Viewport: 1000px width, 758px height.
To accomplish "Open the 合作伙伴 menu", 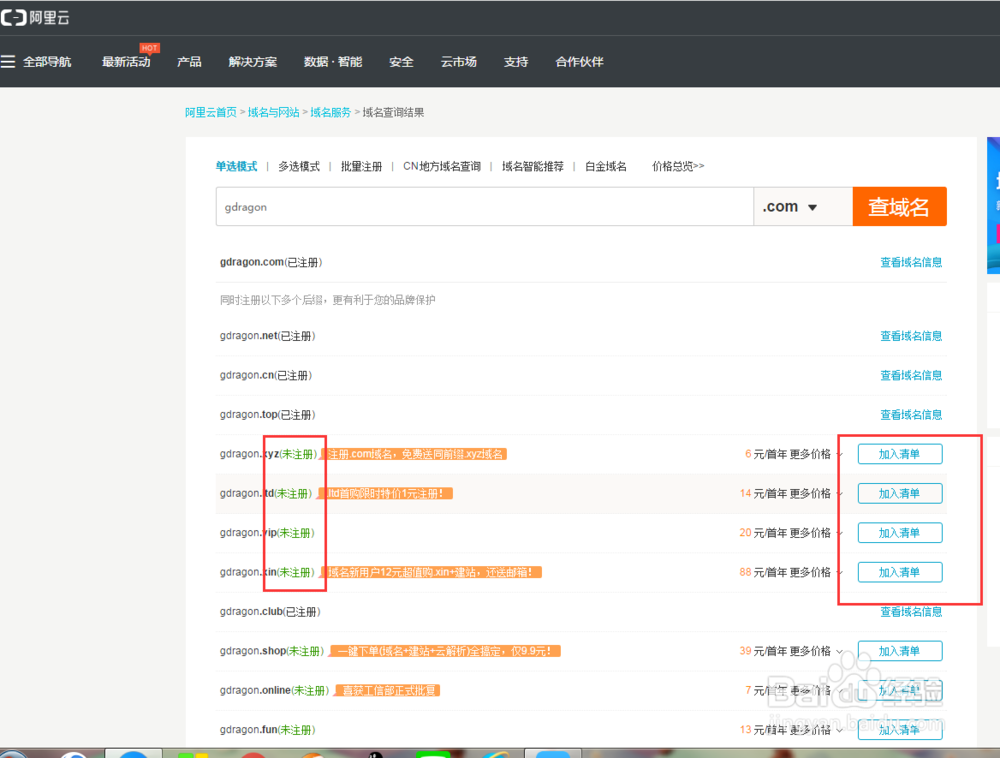I will pos(579,62).
